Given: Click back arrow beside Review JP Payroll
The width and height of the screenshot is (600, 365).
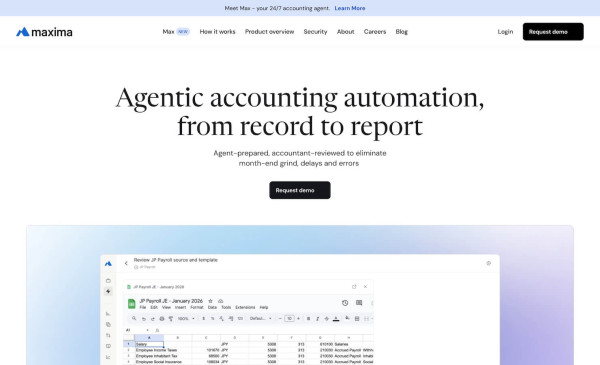Looking at the screenshot, I should (x=126, y=263).
